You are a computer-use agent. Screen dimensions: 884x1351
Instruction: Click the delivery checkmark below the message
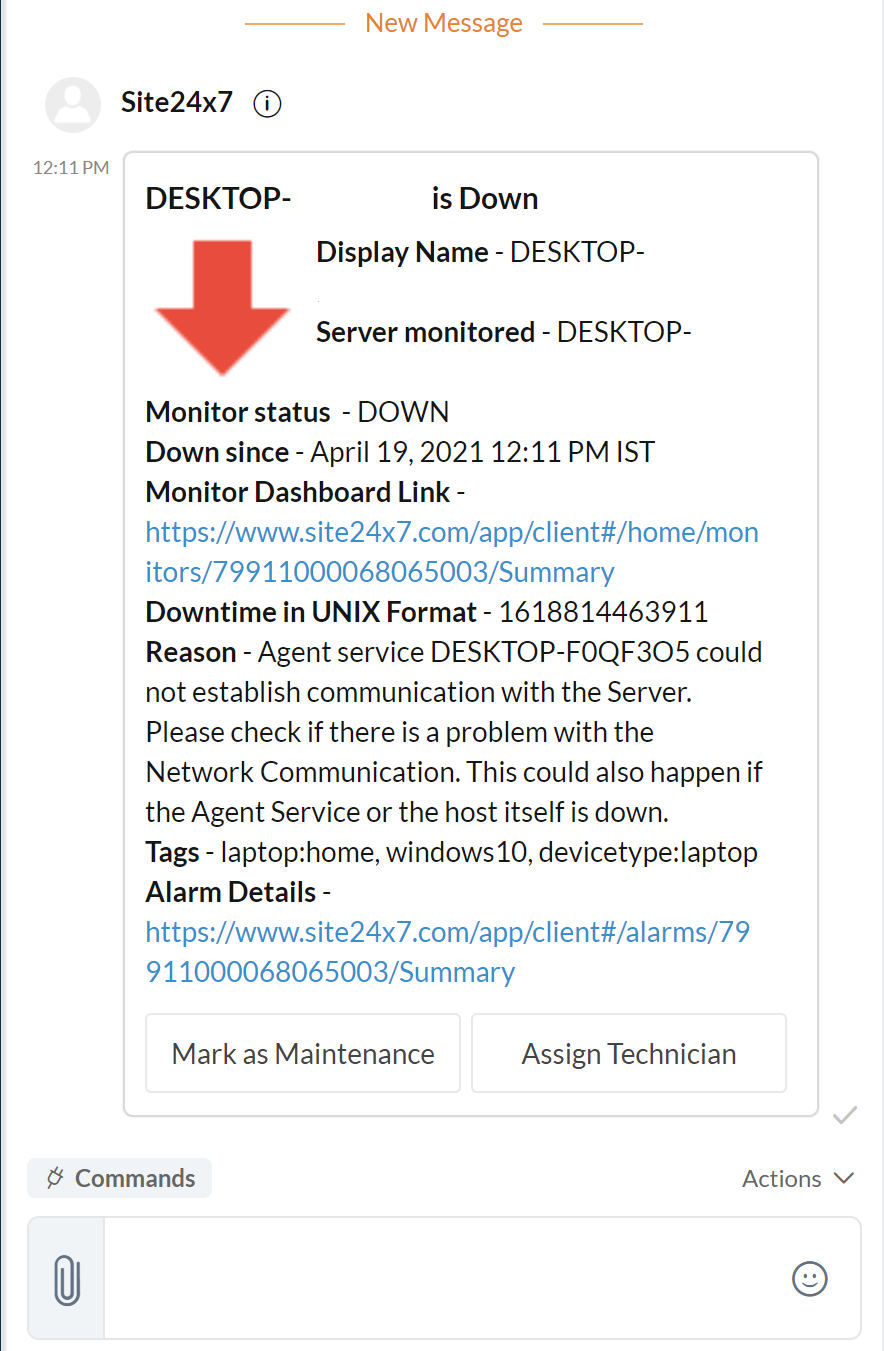[845, 1115]
